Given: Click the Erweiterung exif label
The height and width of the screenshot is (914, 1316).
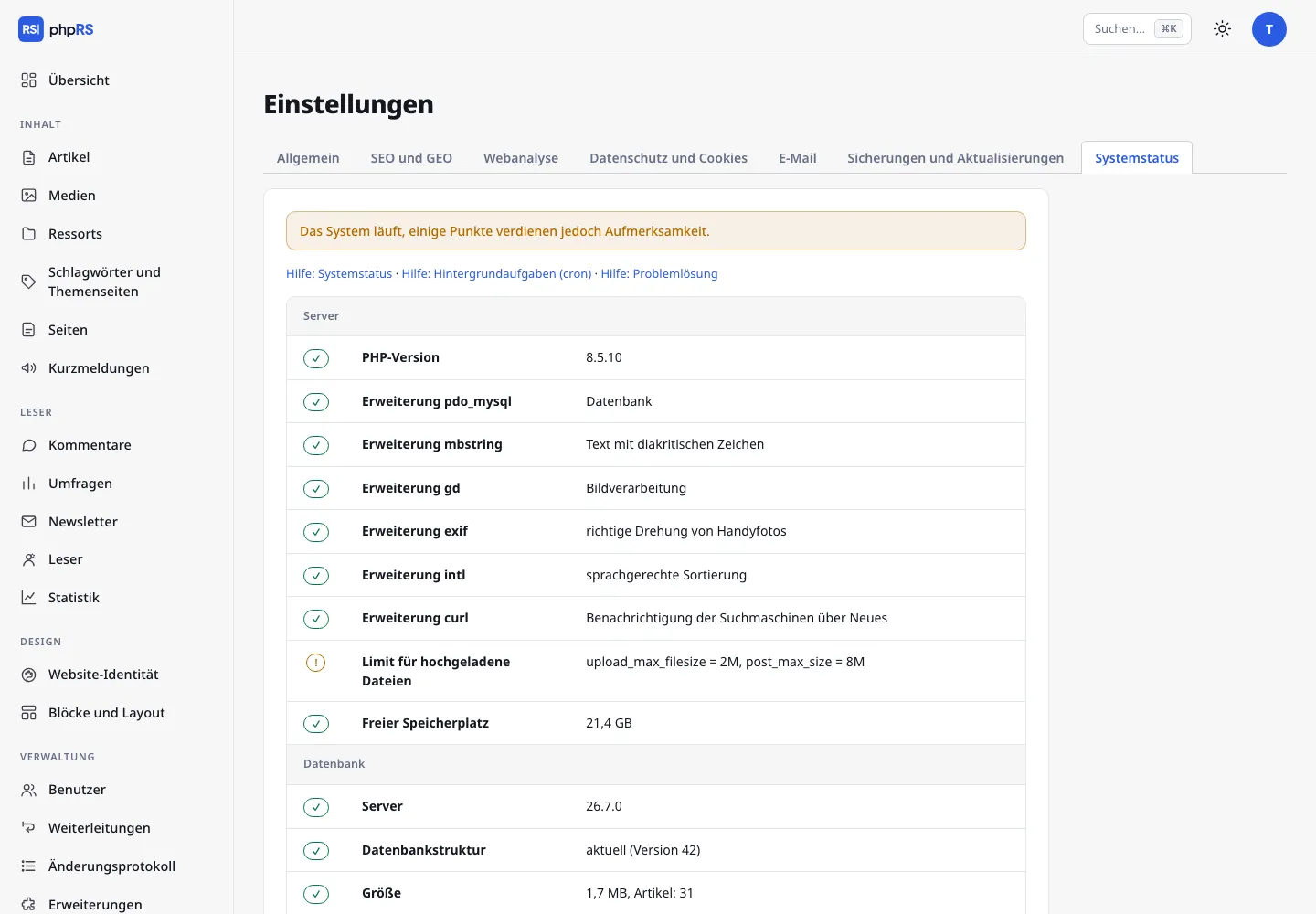Looking at the screenshot, I should (x=415, y=531).
